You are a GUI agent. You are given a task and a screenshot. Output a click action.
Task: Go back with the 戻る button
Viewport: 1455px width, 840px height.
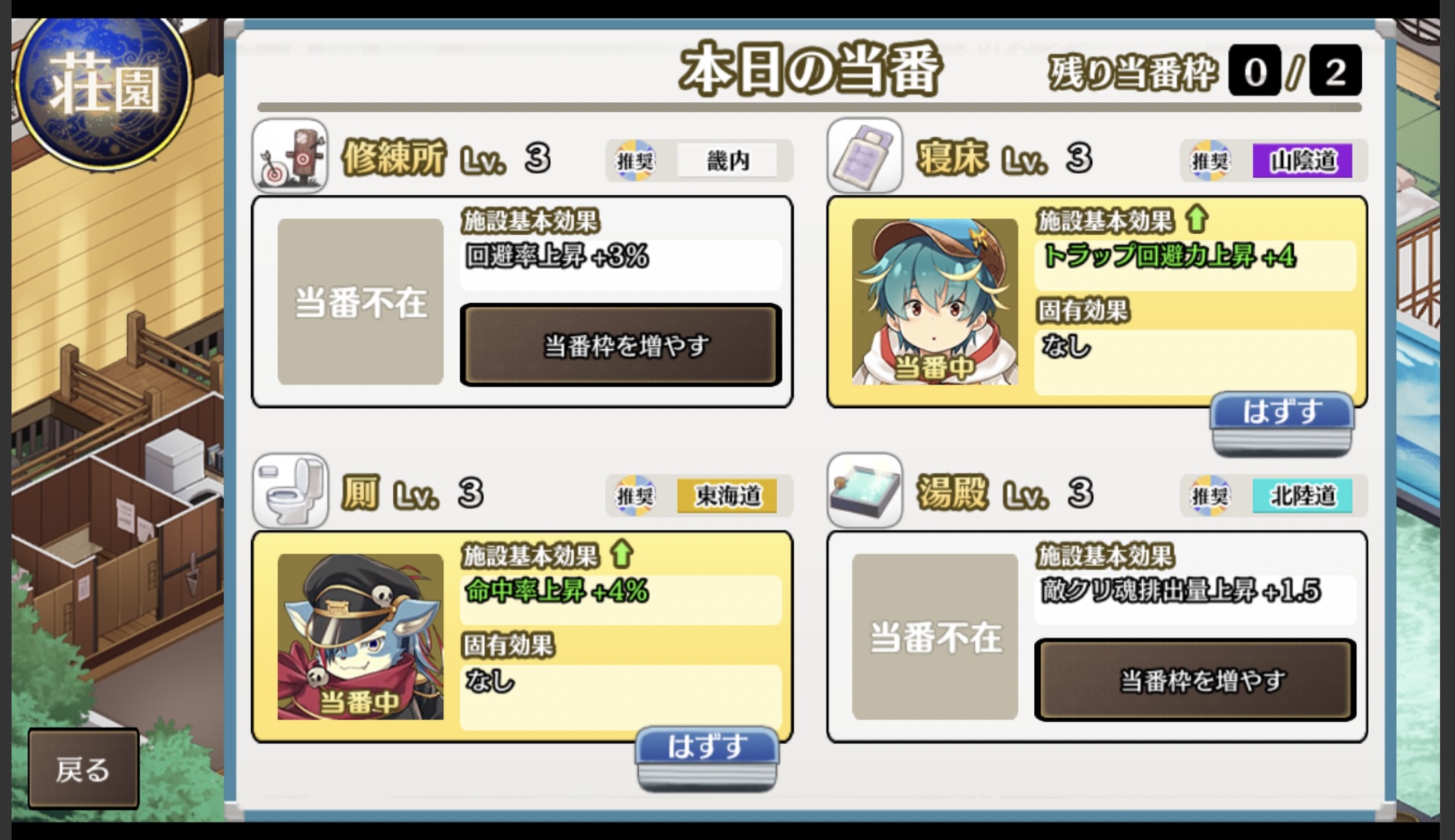[x=83, y=769]
